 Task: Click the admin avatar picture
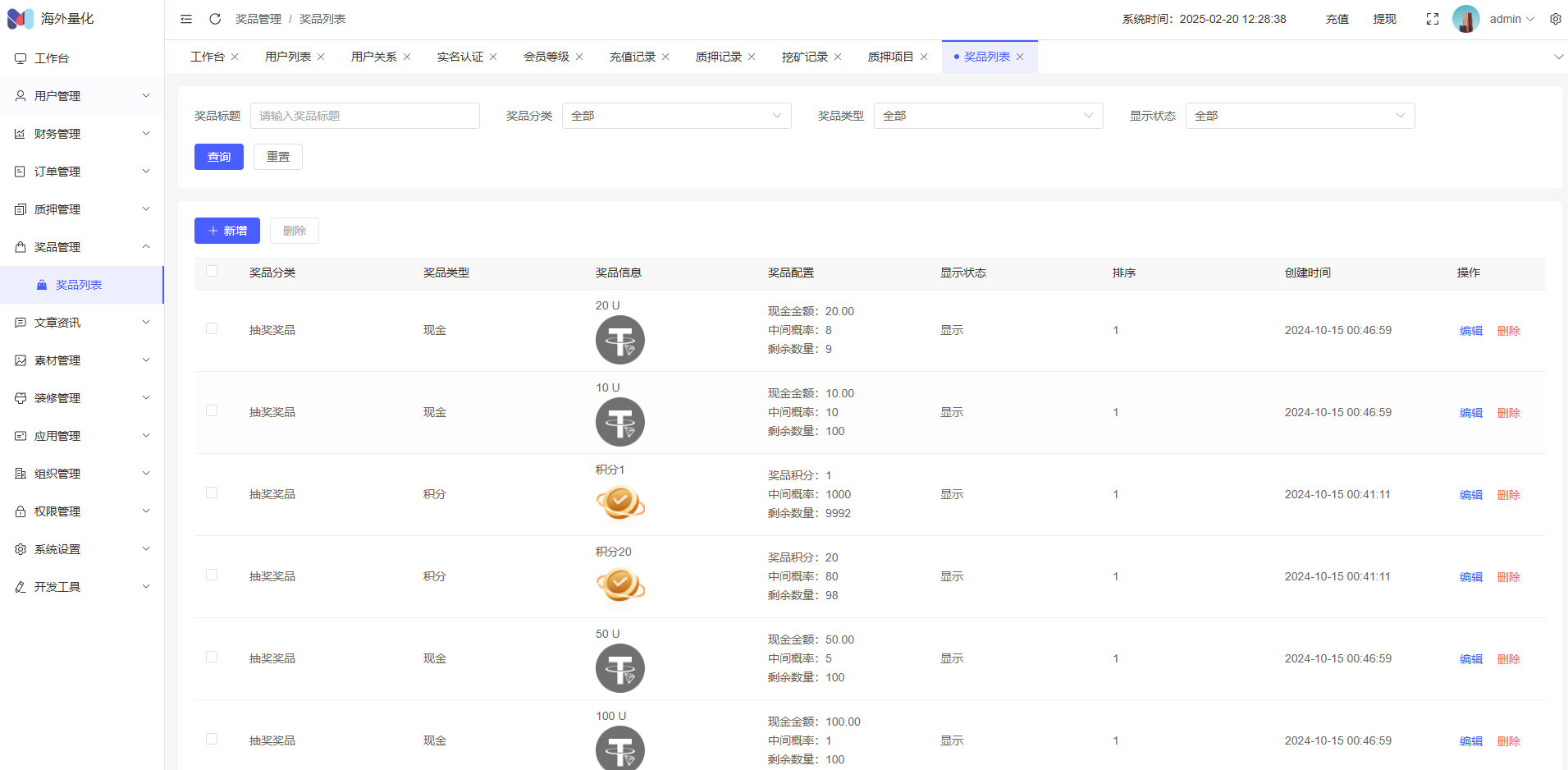point(1465,19)
